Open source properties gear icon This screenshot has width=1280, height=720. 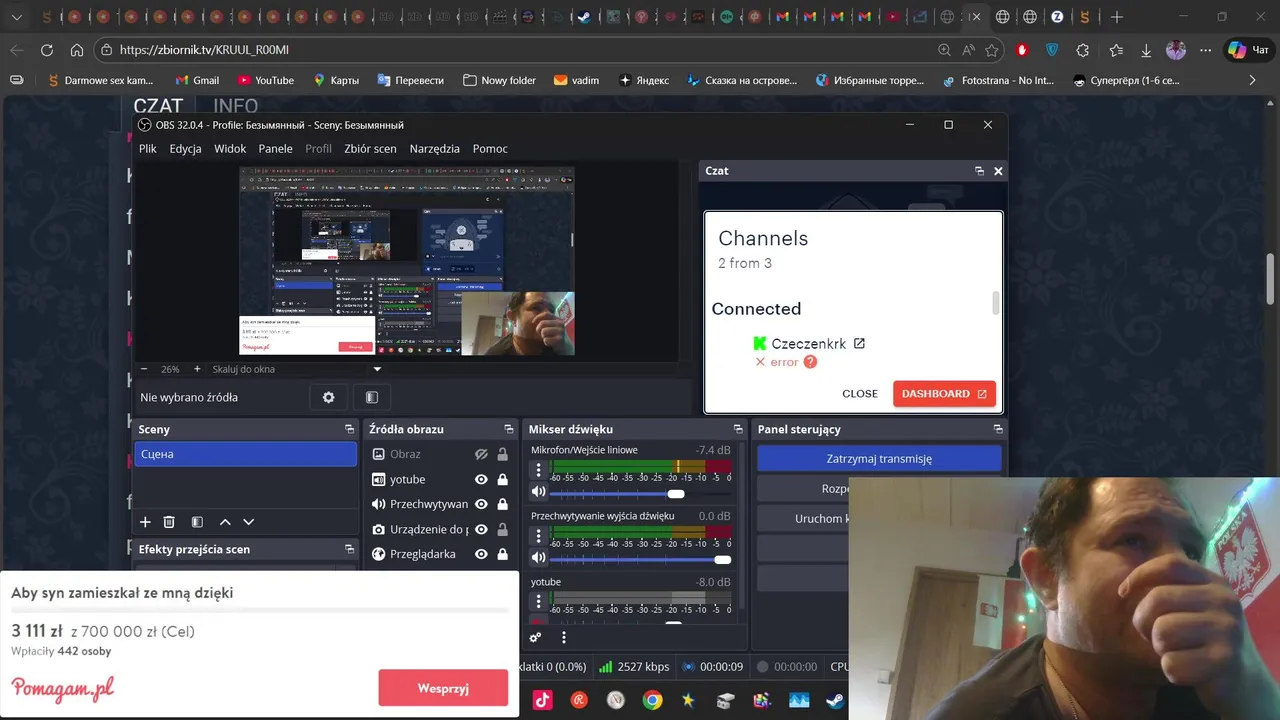coord(328,397)
